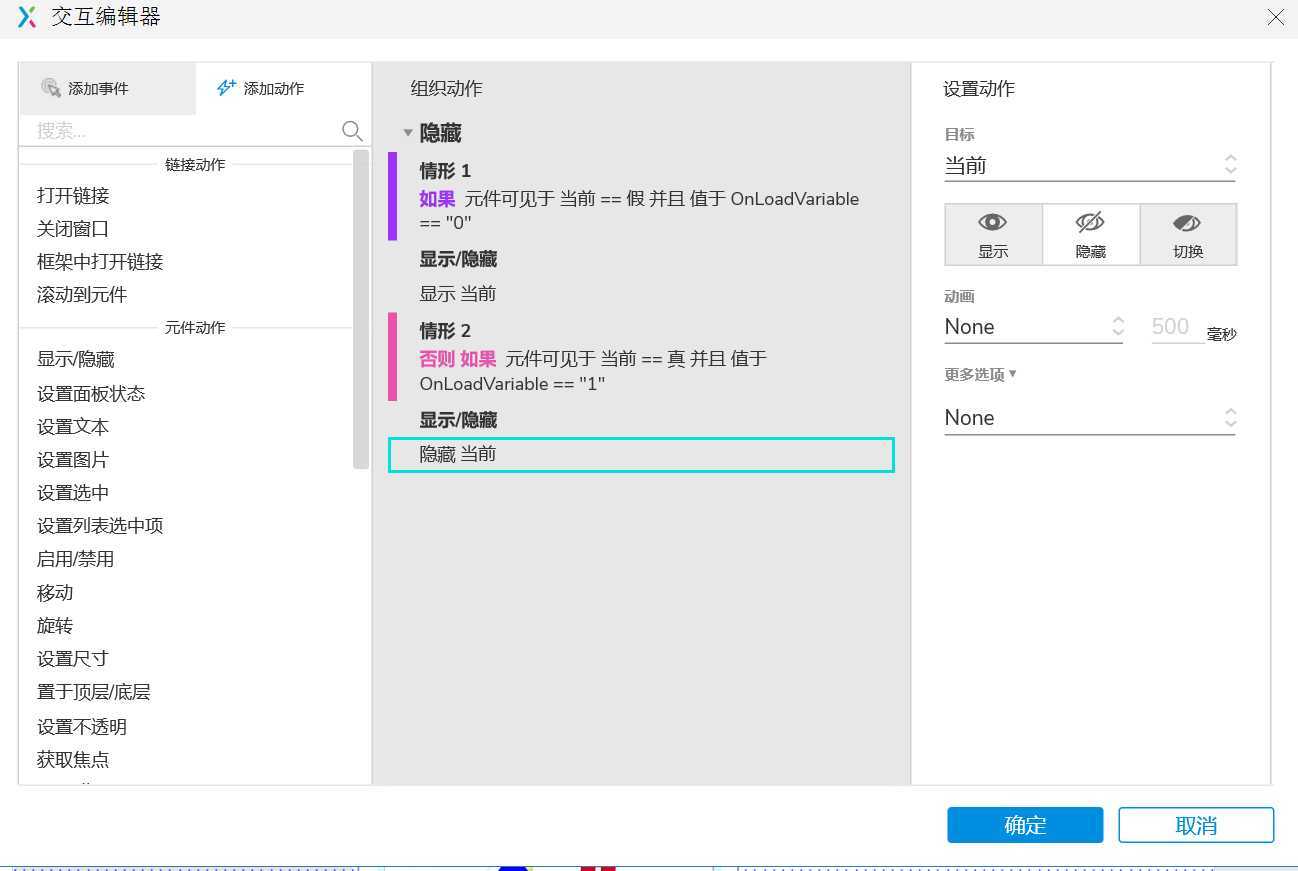Confirm with the 确定 button
Viewport: 1298px width, 871px height.
(x=1025, y=825)
